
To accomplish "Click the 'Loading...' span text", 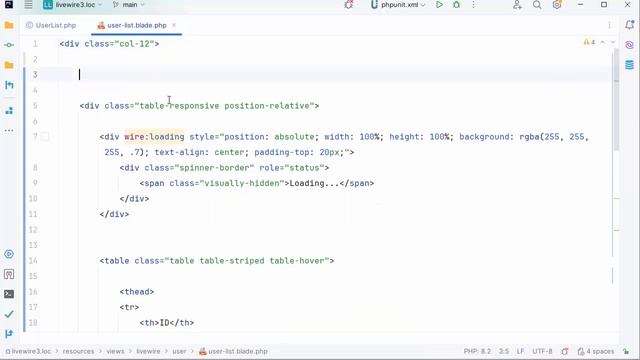I will [314, 183].
